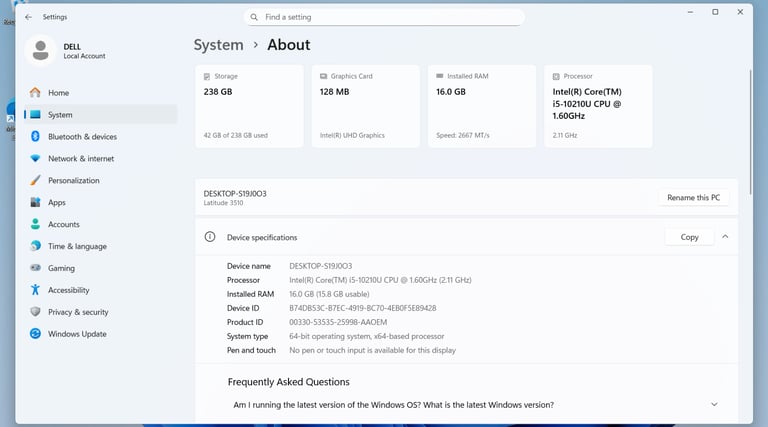Click the processor specification value text
The image size is (768, 427).
coord(380,280)
